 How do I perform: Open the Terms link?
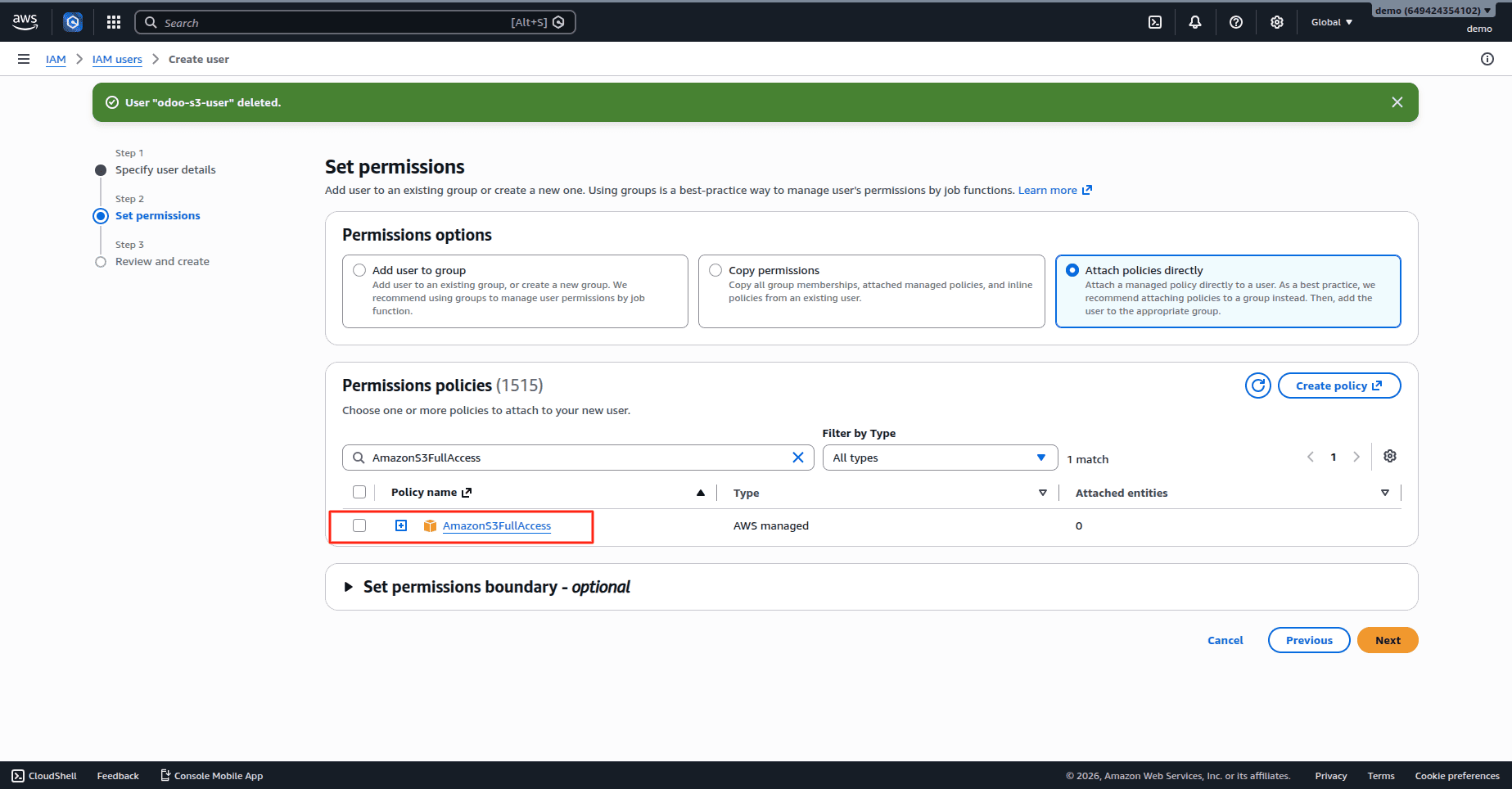pyautogui.click(x=1381, y=776)
